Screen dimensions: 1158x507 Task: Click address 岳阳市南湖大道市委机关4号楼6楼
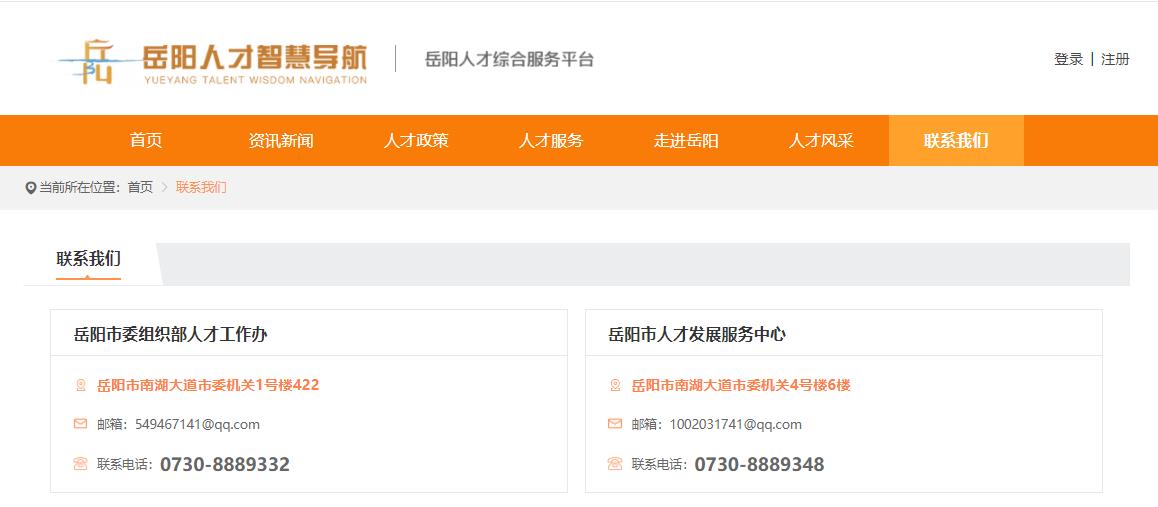coord(741,385)
